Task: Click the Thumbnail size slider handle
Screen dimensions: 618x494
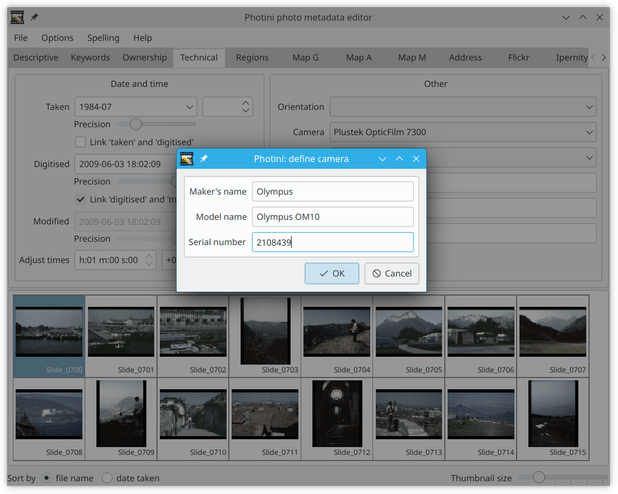Action: (x=538, y=477)
